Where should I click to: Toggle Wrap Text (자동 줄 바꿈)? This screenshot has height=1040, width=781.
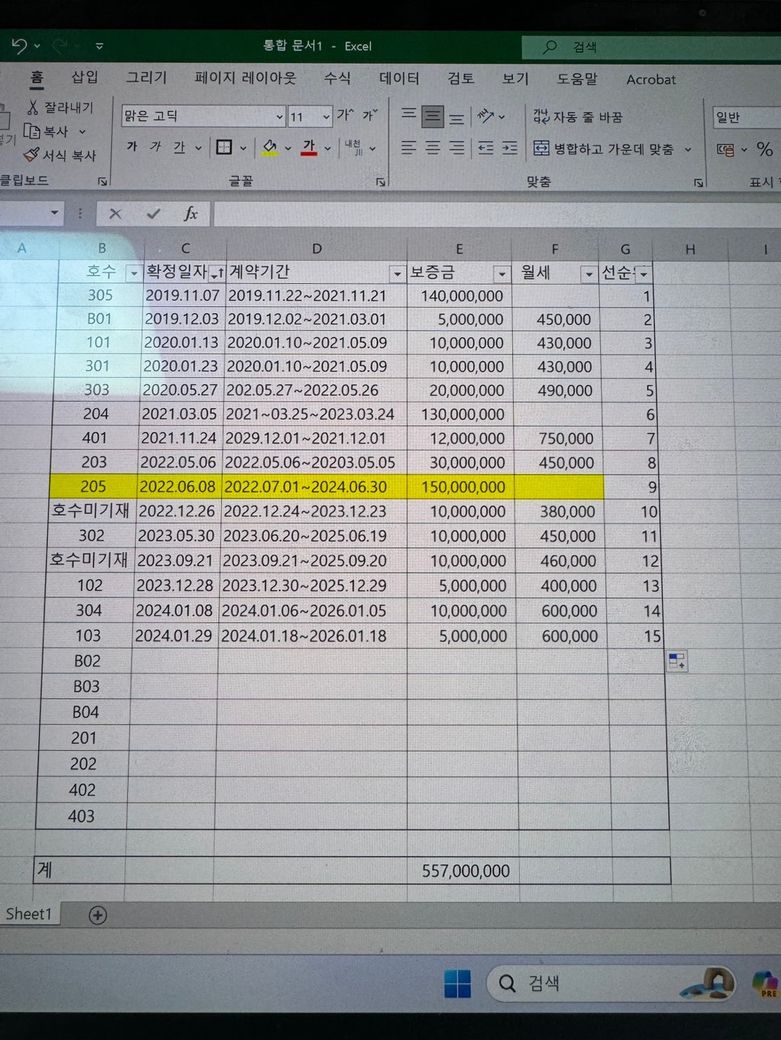pos(578,117)
